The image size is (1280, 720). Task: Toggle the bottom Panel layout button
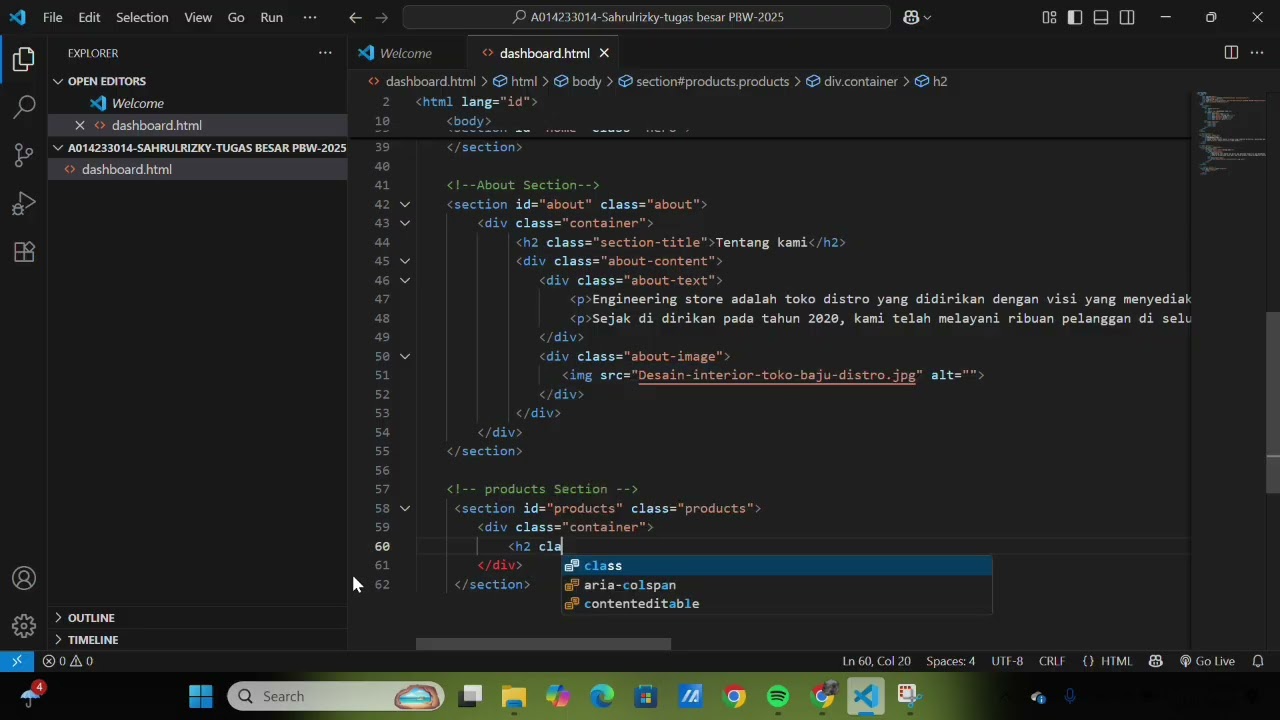pyautogui.click(x=1101, y=17)
